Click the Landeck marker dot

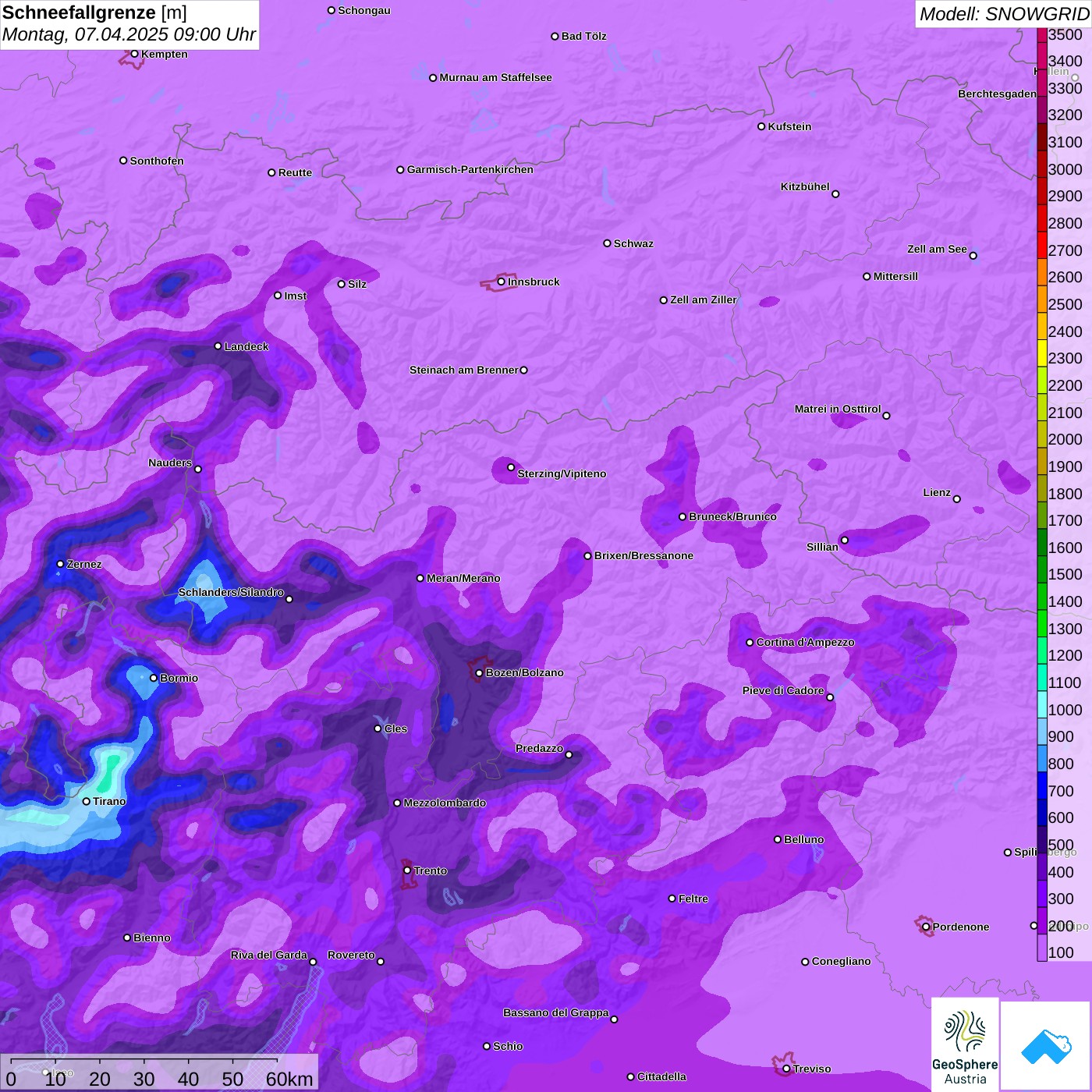(x=218, y=346)
